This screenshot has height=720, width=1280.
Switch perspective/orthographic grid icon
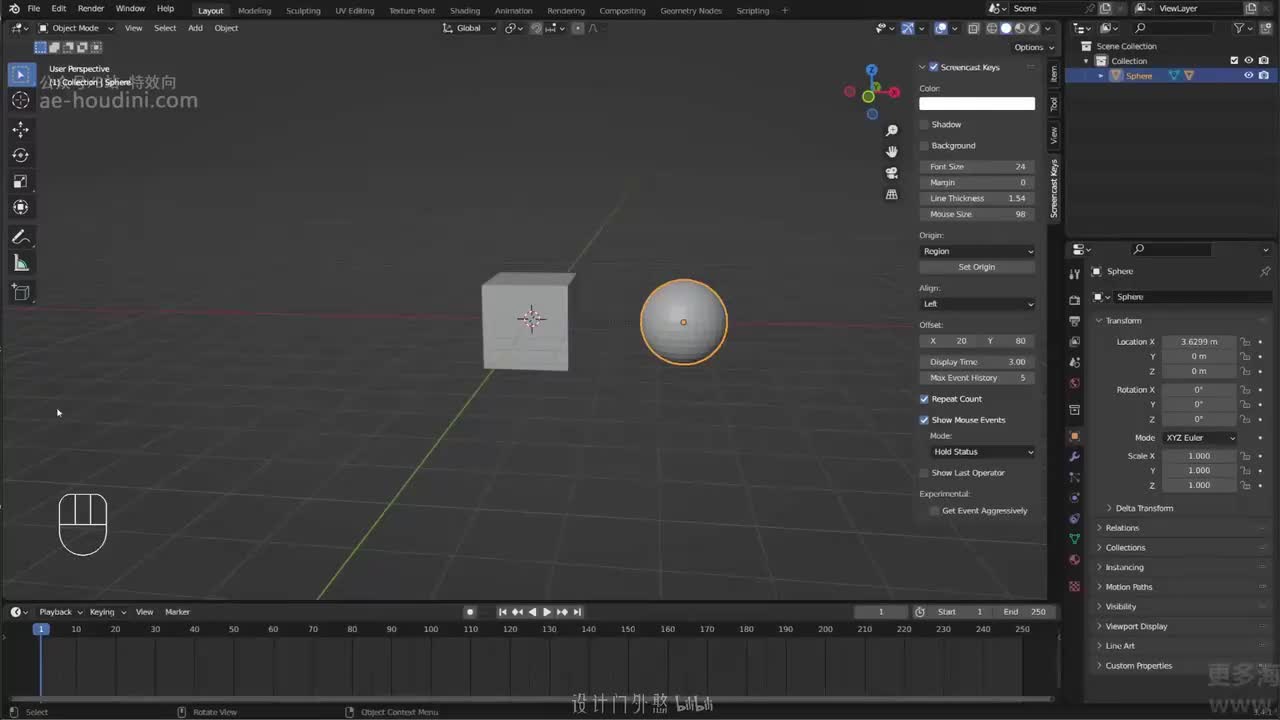coord(892,194)
